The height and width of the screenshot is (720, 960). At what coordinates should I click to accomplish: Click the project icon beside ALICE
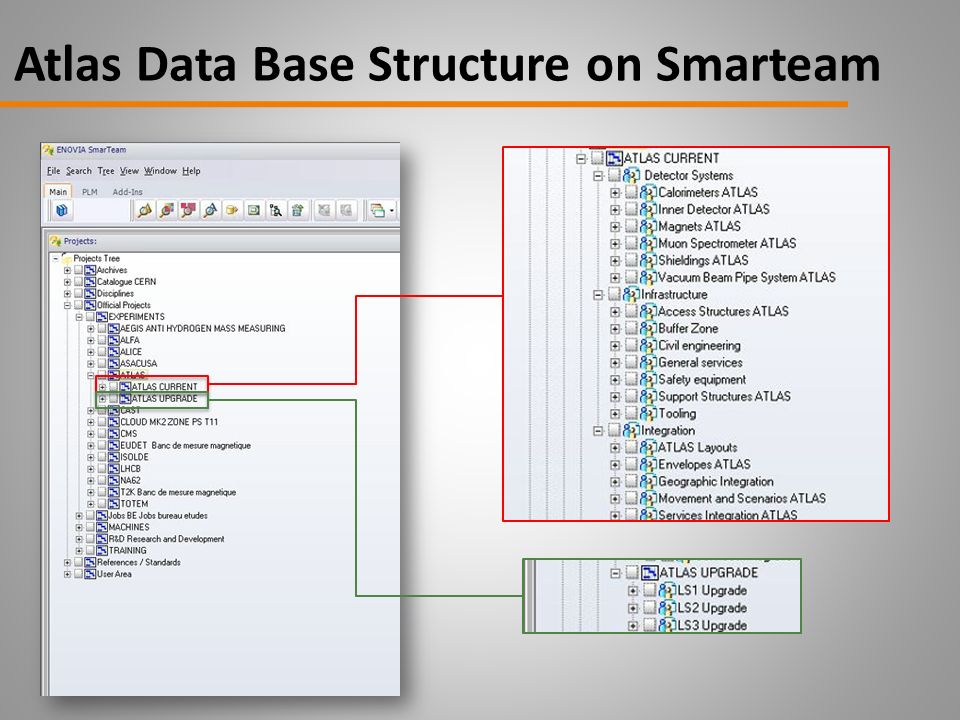tap(113, 351)
